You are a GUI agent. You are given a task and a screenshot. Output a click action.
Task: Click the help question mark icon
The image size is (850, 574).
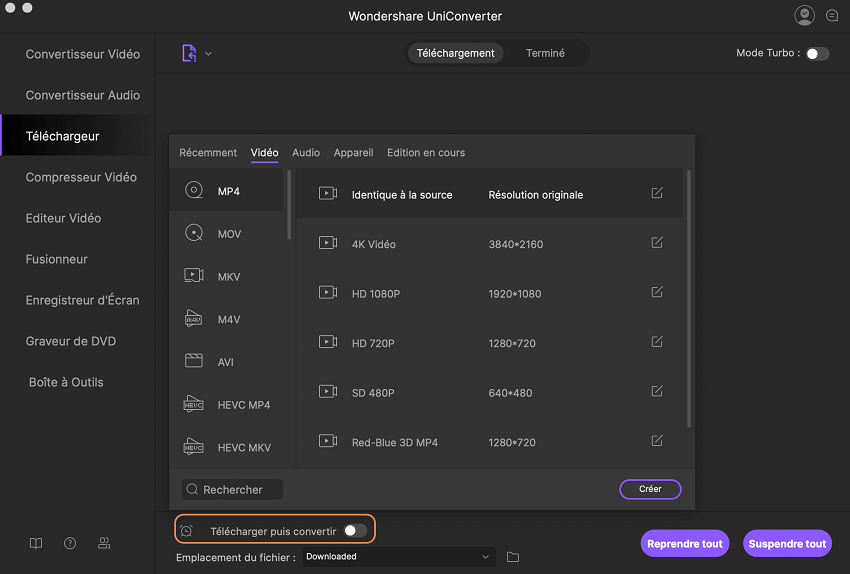pyautogui.click(x=70, y=543)
